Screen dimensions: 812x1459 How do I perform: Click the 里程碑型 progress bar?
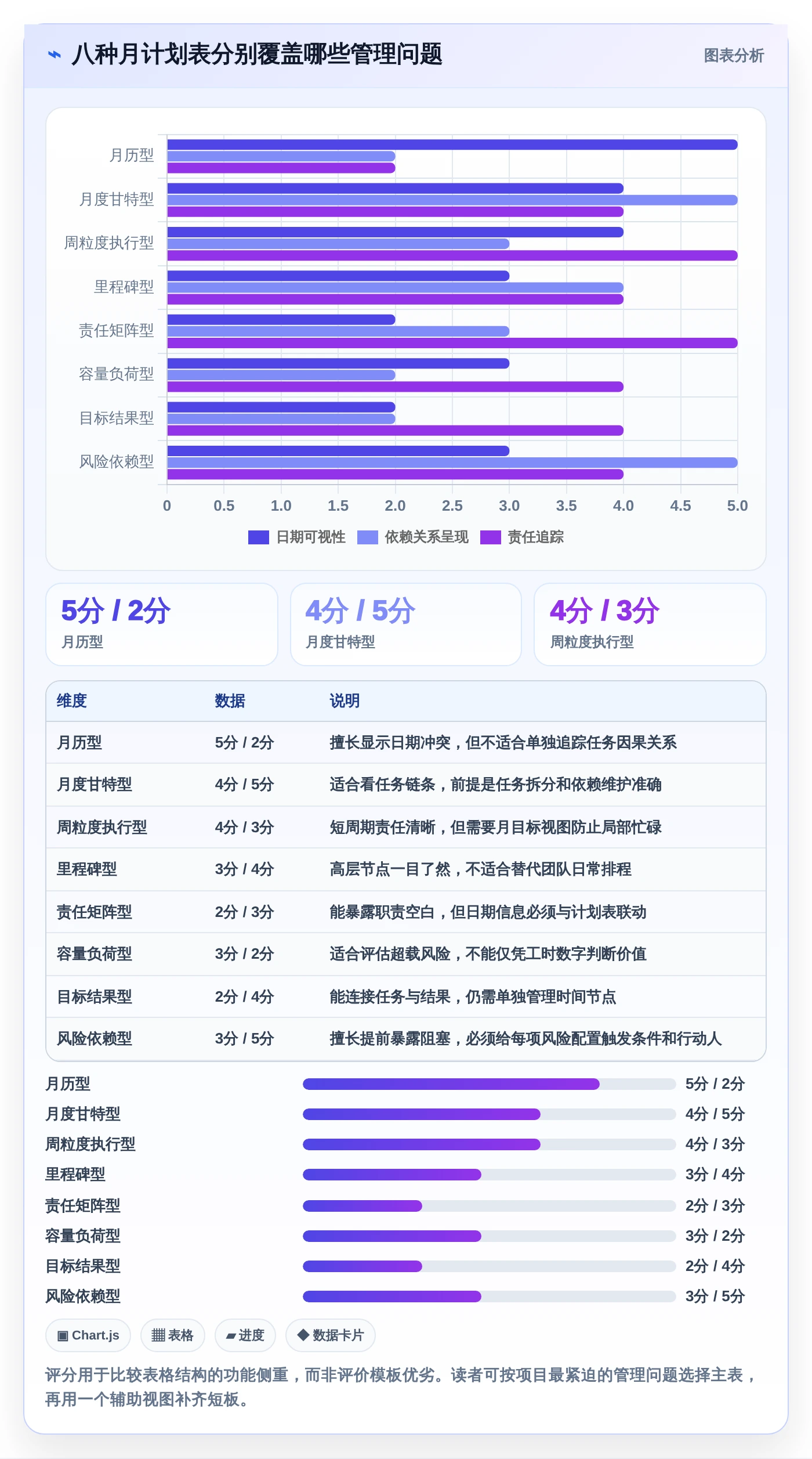click(489, 1174)
